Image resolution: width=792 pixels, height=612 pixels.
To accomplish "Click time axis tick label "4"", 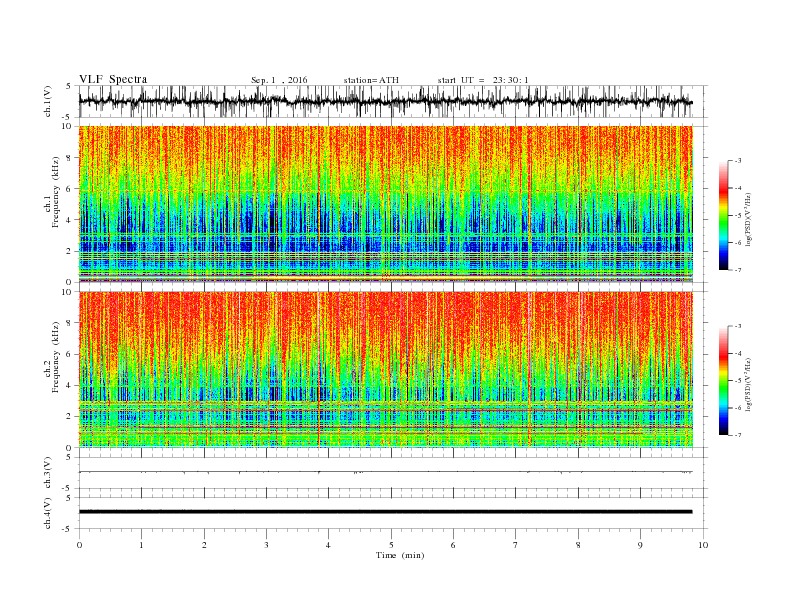I will [328, 545].
